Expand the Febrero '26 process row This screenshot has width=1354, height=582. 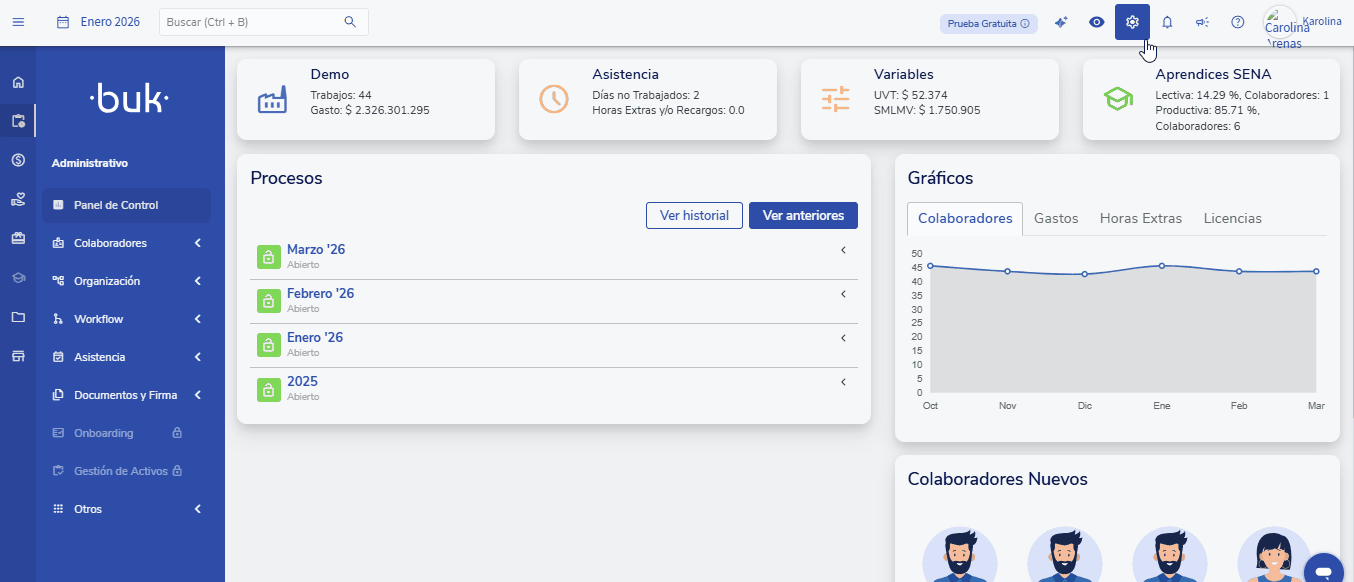coord(843,294)
